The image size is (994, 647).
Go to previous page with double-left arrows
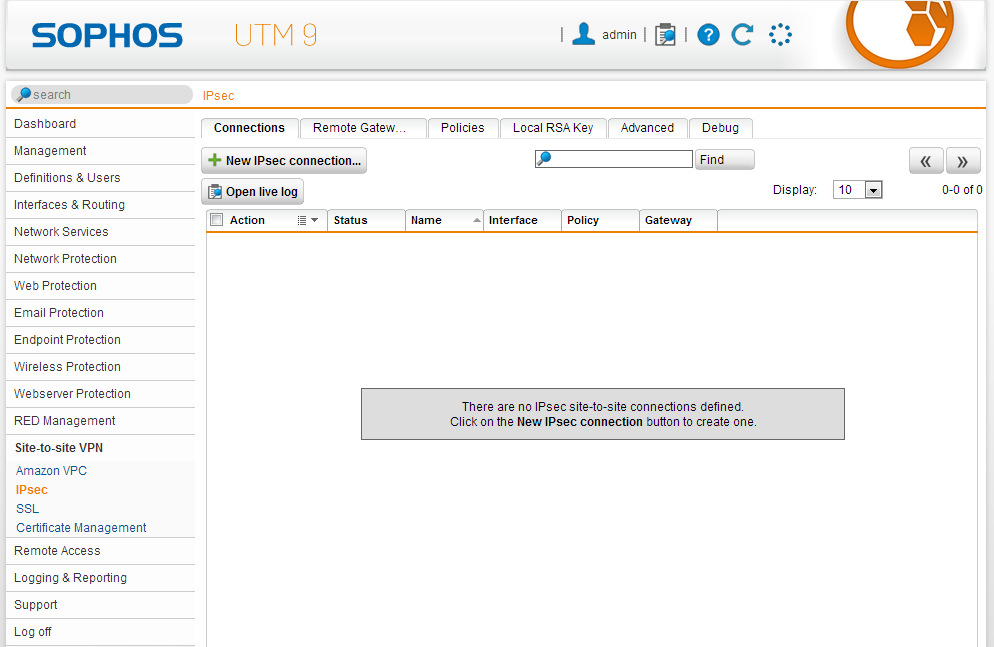click(x=926, y=161)
